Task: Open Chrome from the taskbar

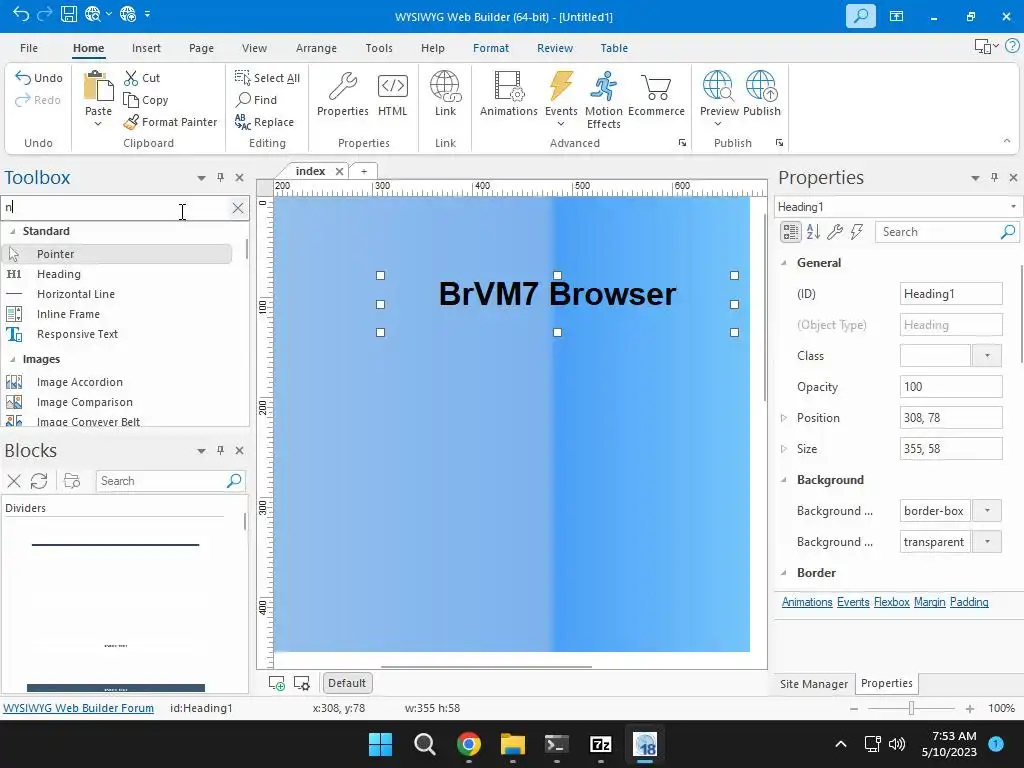Action: click(469, 744)
